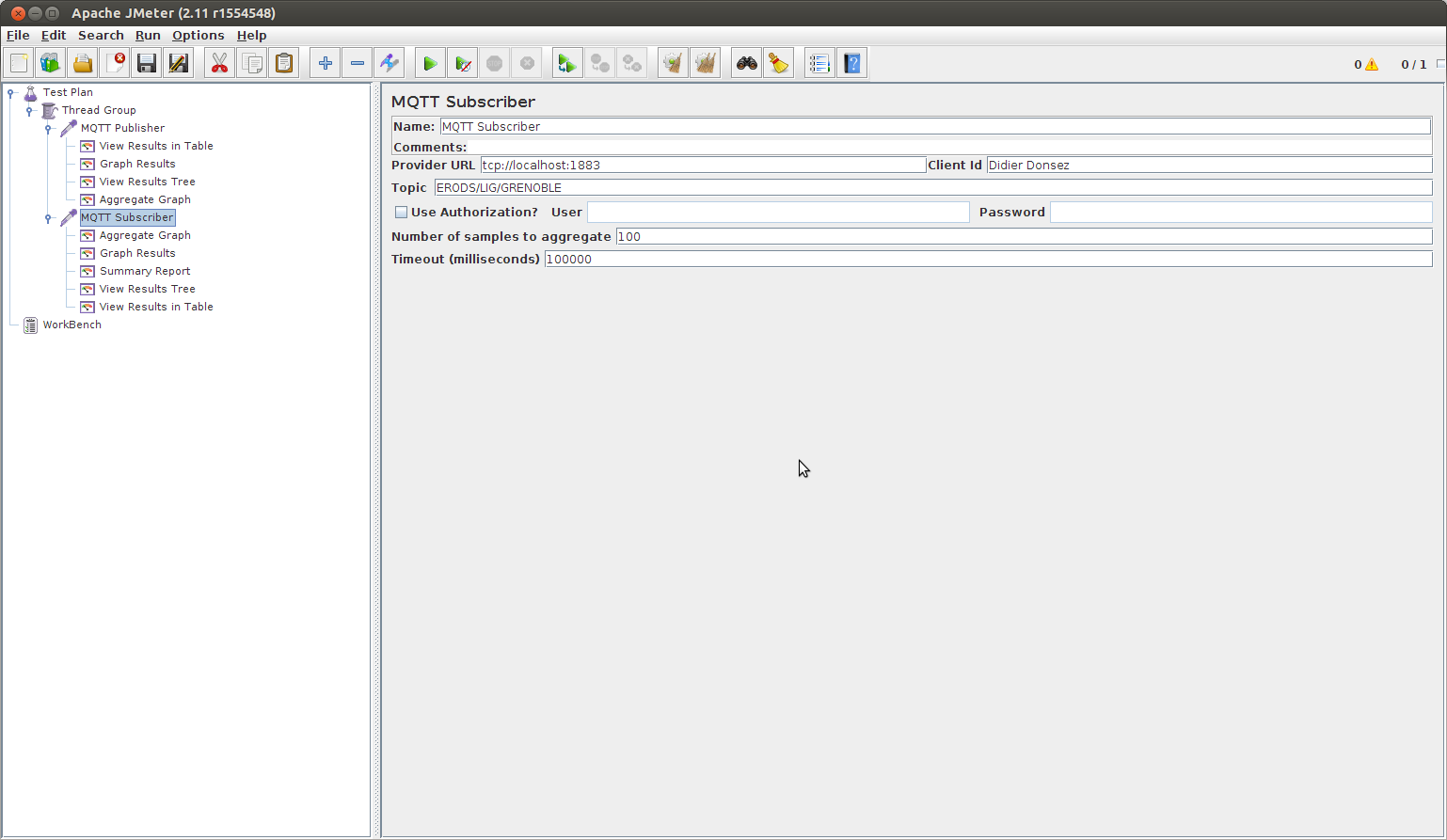1447x840 pixels.
Task: Cut the selection with scissors icon
Action: point(219,64)
